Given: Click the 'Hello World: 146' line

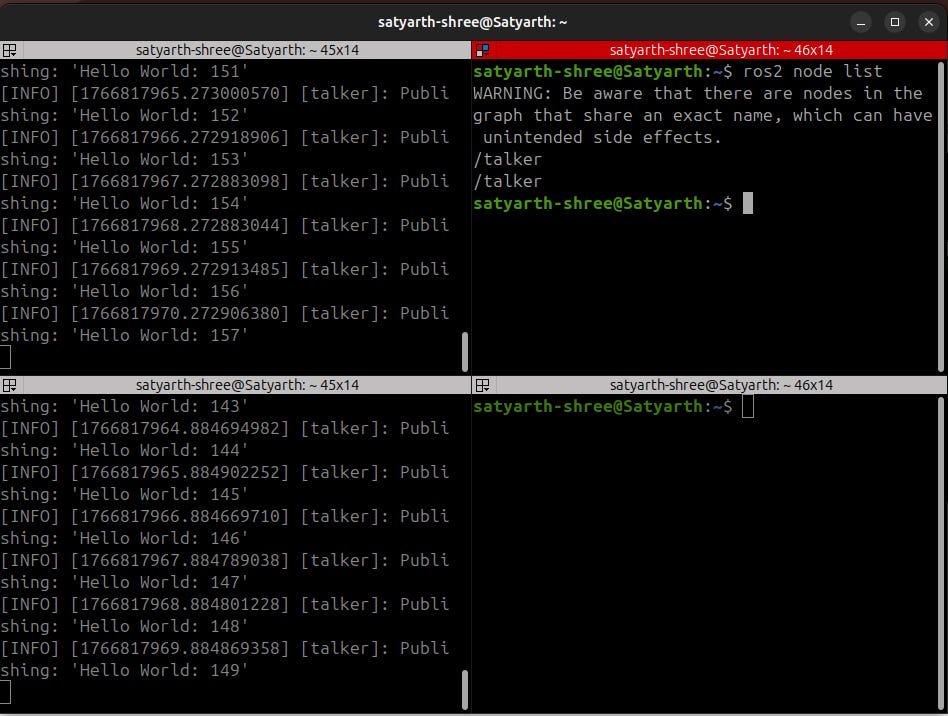Looking at the screenshot, I should tap(124, 539).
